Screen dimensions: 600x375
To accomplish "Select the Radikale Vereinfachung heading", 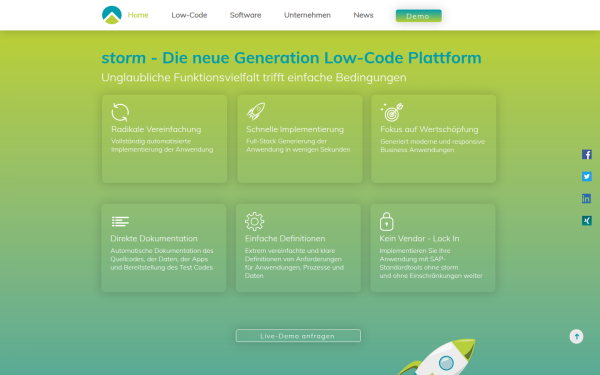I will 156,129.
